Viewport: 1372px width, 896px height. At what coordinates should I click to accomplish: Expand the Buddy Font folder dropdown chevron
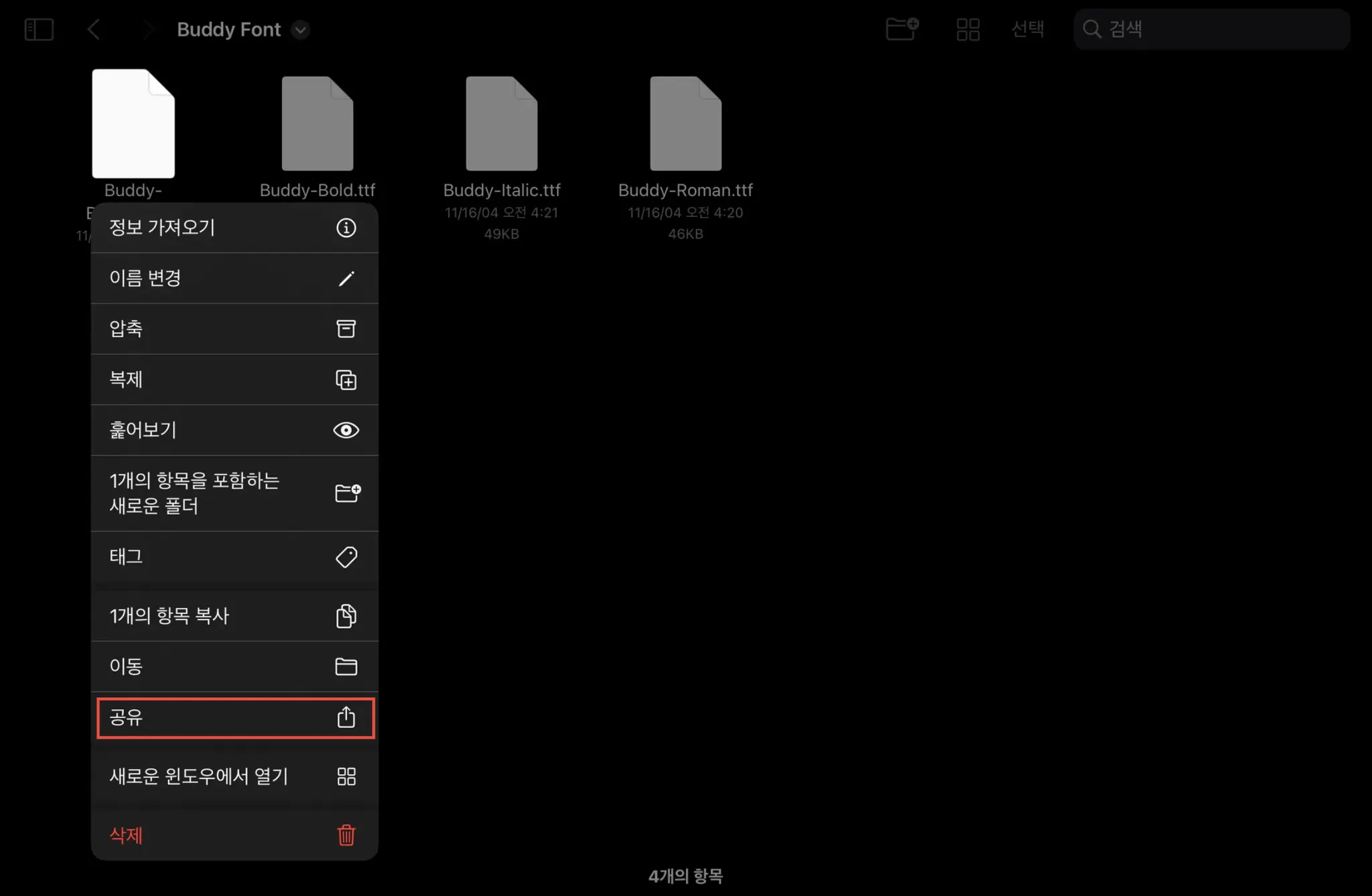301,30
